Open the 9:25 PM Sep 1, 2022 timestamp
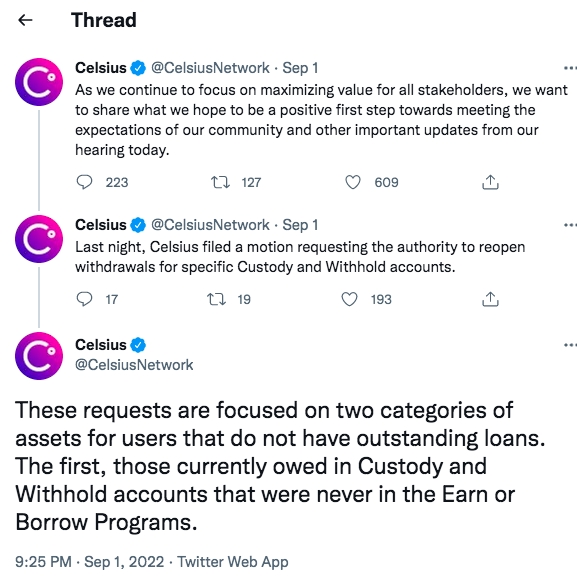Screen dimensions: 577x579 point(90,562)
